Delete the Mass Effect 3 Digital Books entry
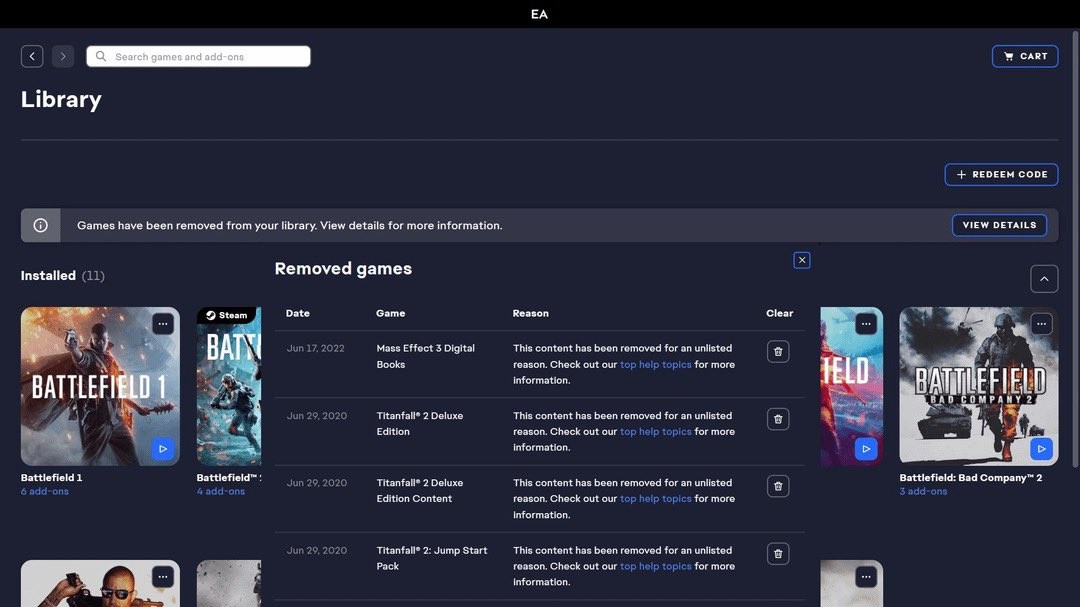 coord(778,352)
